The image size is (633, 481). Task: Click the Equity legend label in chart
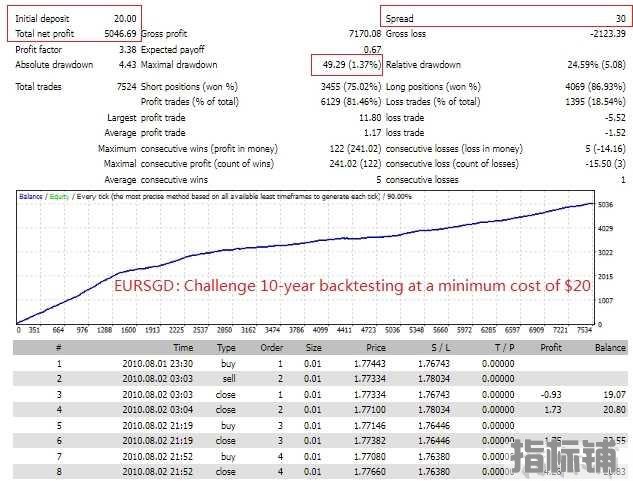(59, 197)
